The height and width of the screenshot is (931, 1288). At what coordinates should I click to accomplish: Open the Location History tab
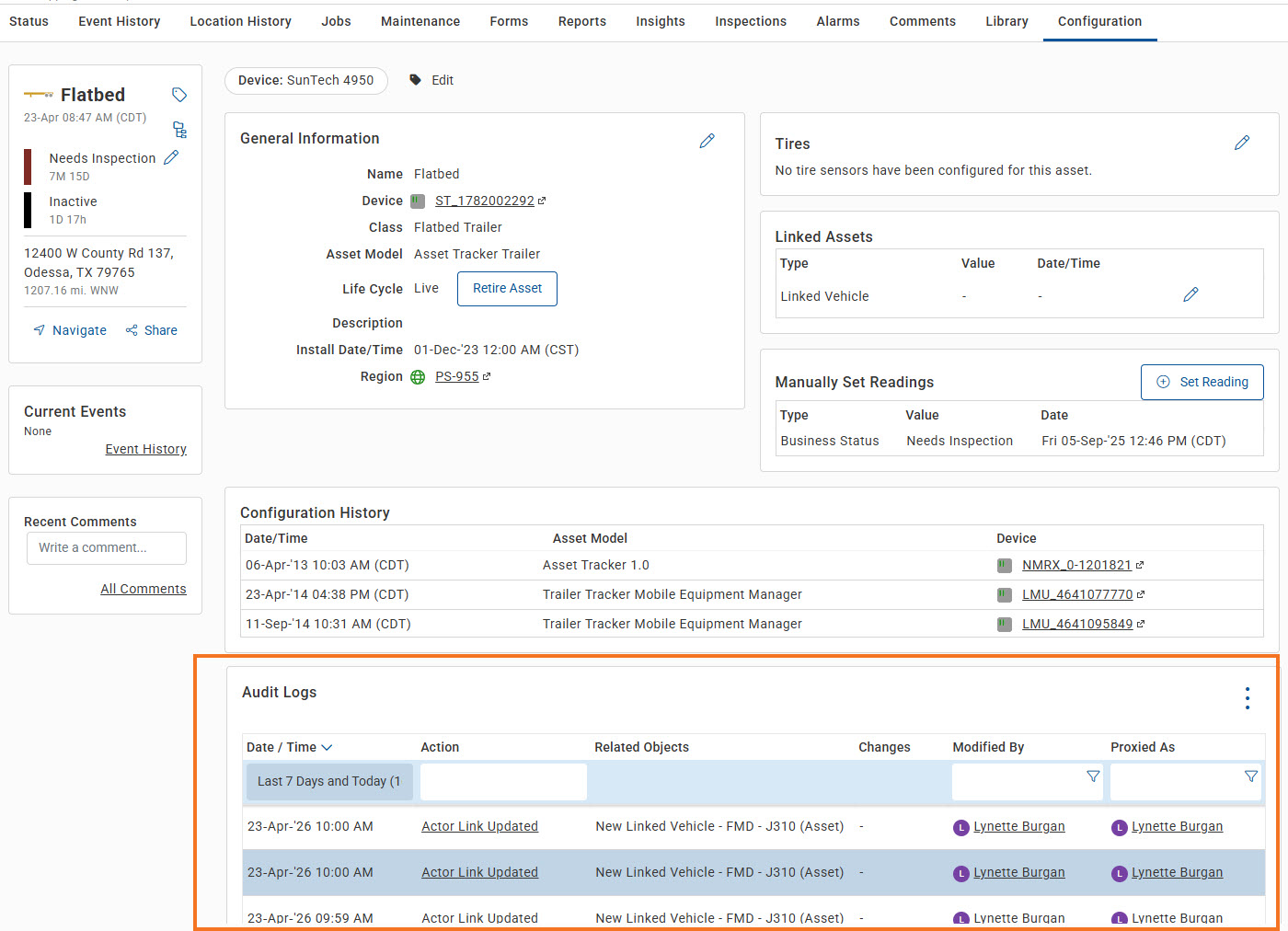[x=241, y=21]
